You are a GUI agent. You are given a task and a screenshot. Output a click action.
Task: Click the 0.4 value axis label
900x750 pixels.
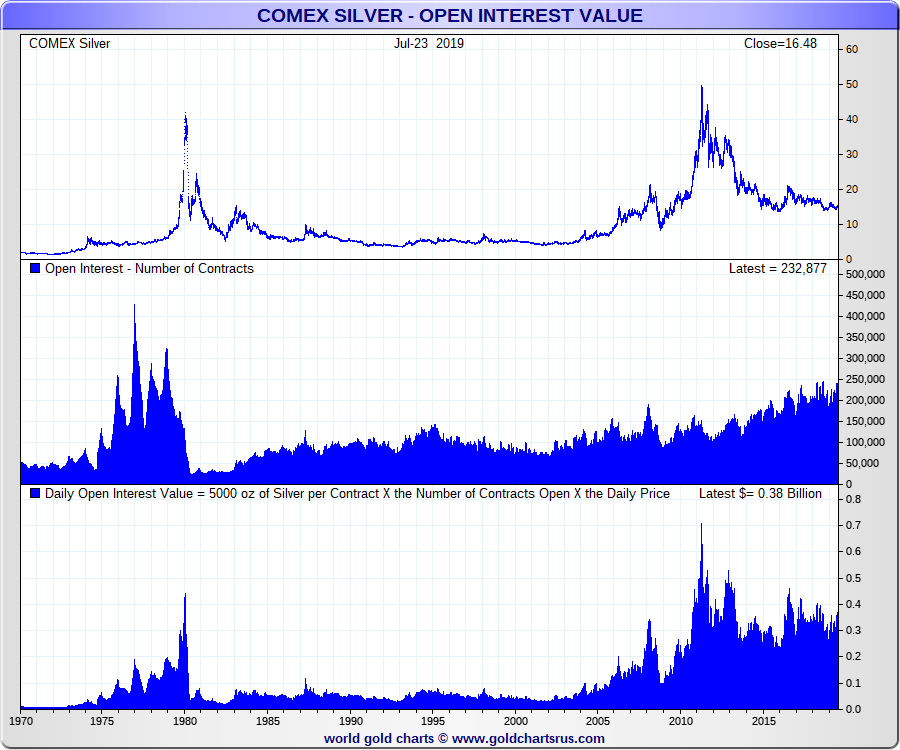pos(853,604)
